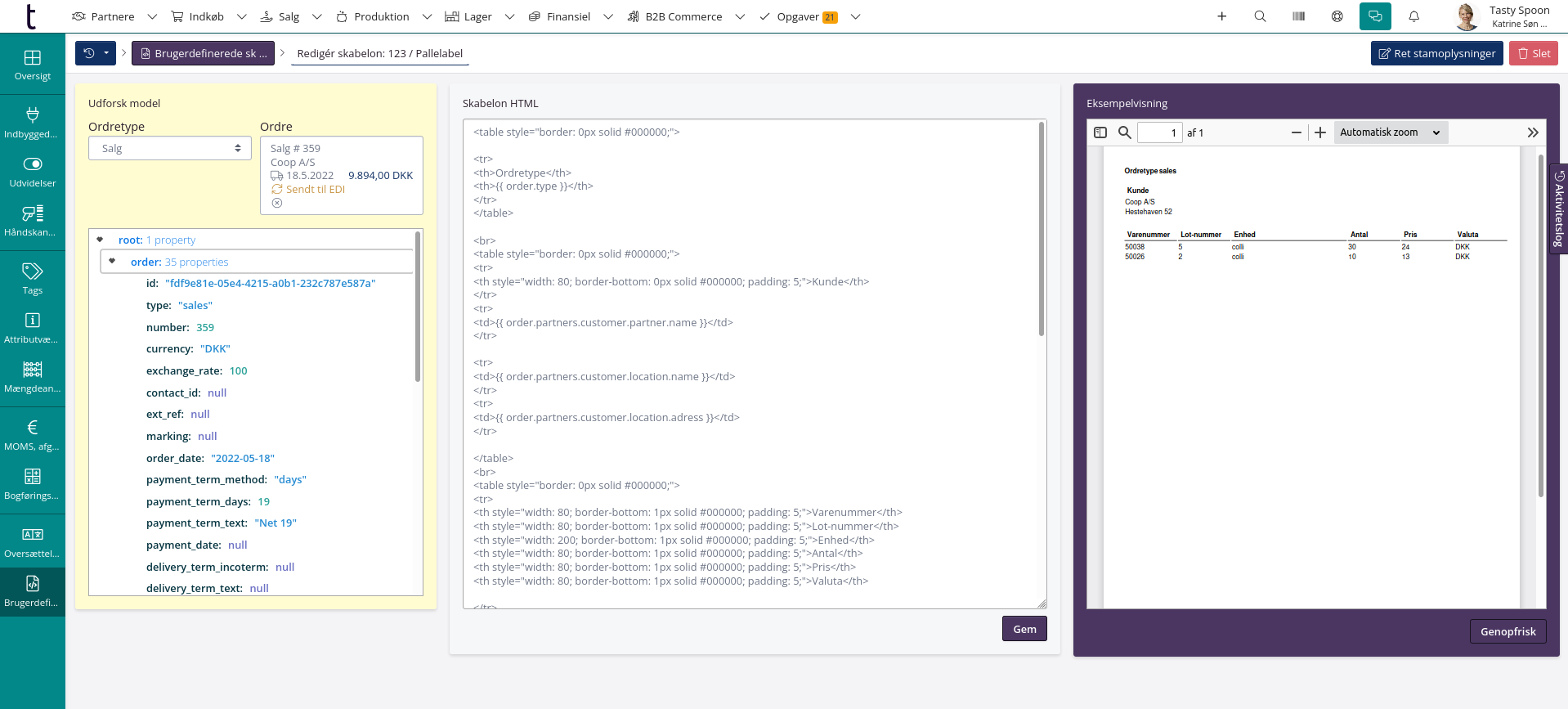Remove the selected order with x icon
Screen dimensions: 1568x709
277,203
